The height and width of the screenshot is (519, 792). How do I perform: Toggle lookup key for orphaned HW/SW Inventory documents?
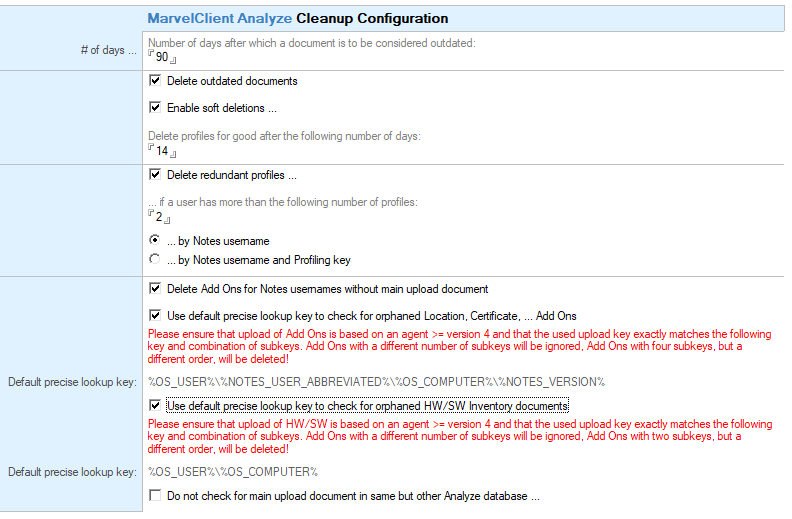coord(155,405)
